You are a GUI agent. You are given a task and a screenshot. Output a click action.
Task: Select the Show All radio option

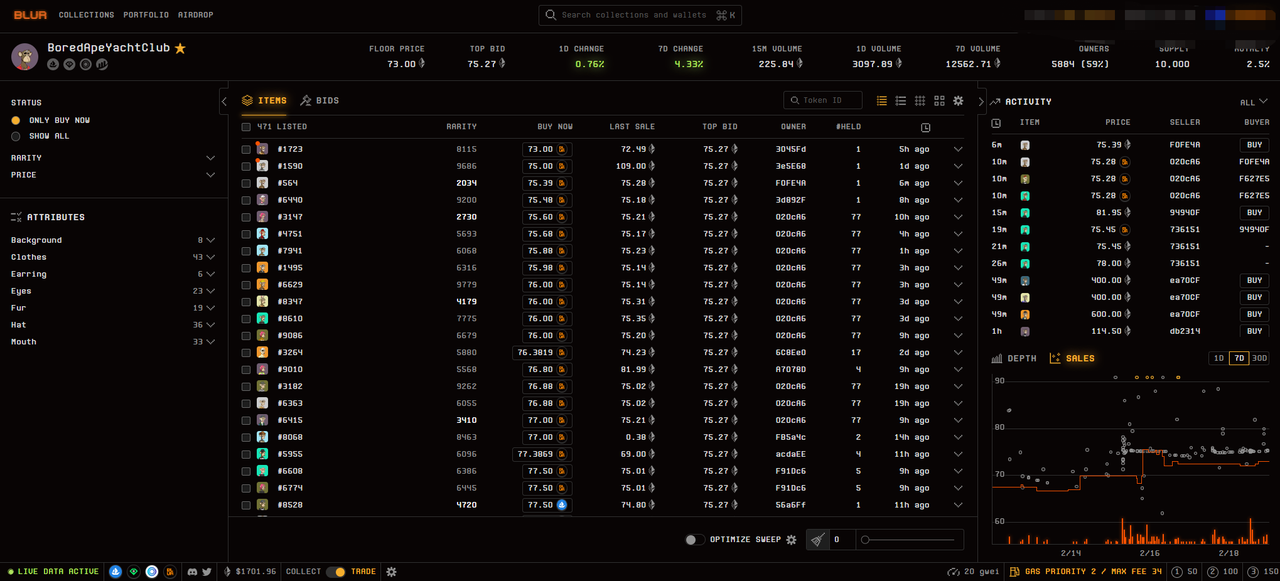tap(16, 136)
